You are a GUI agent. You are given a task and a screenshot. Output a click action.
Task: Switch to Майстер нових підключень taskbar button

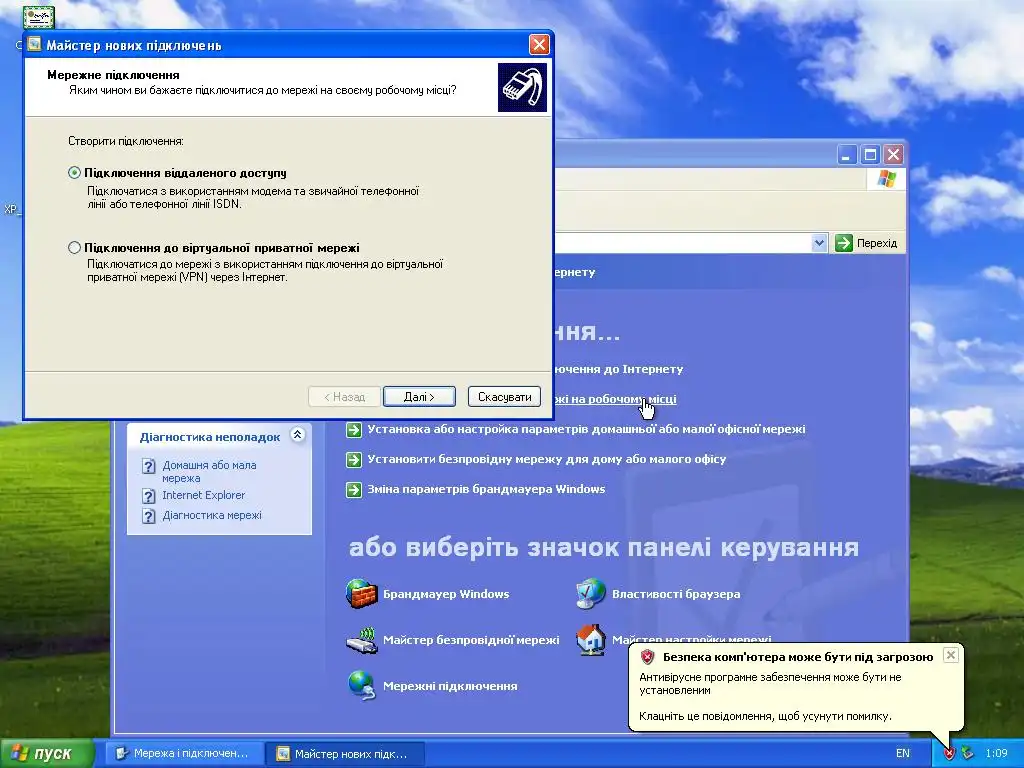(x=345, y=754)
